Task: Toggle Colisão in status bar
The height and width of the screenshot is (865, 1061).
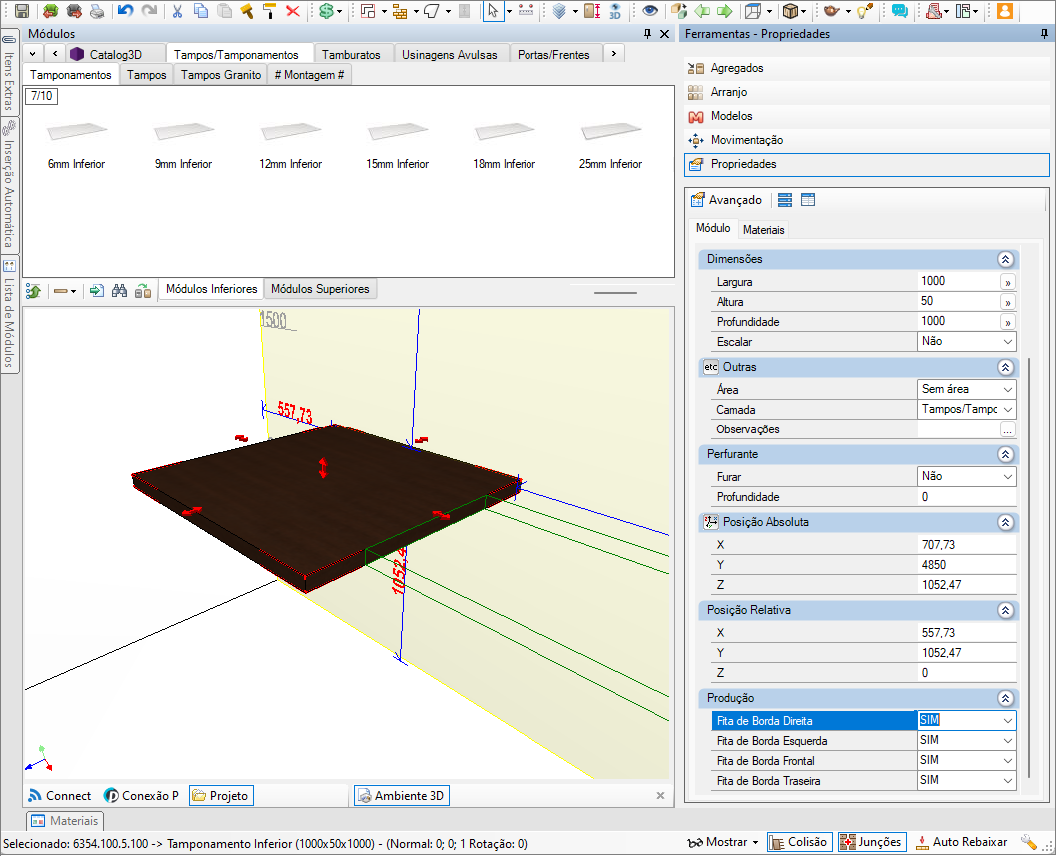Action: (x=798, y=842)
